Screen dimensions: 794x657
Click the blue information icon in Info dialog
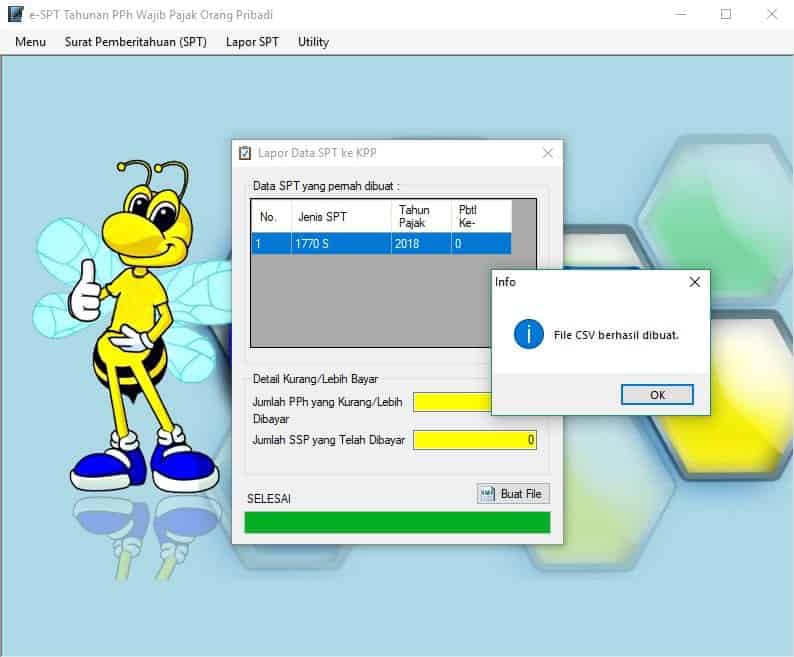(x=529, y=334)
